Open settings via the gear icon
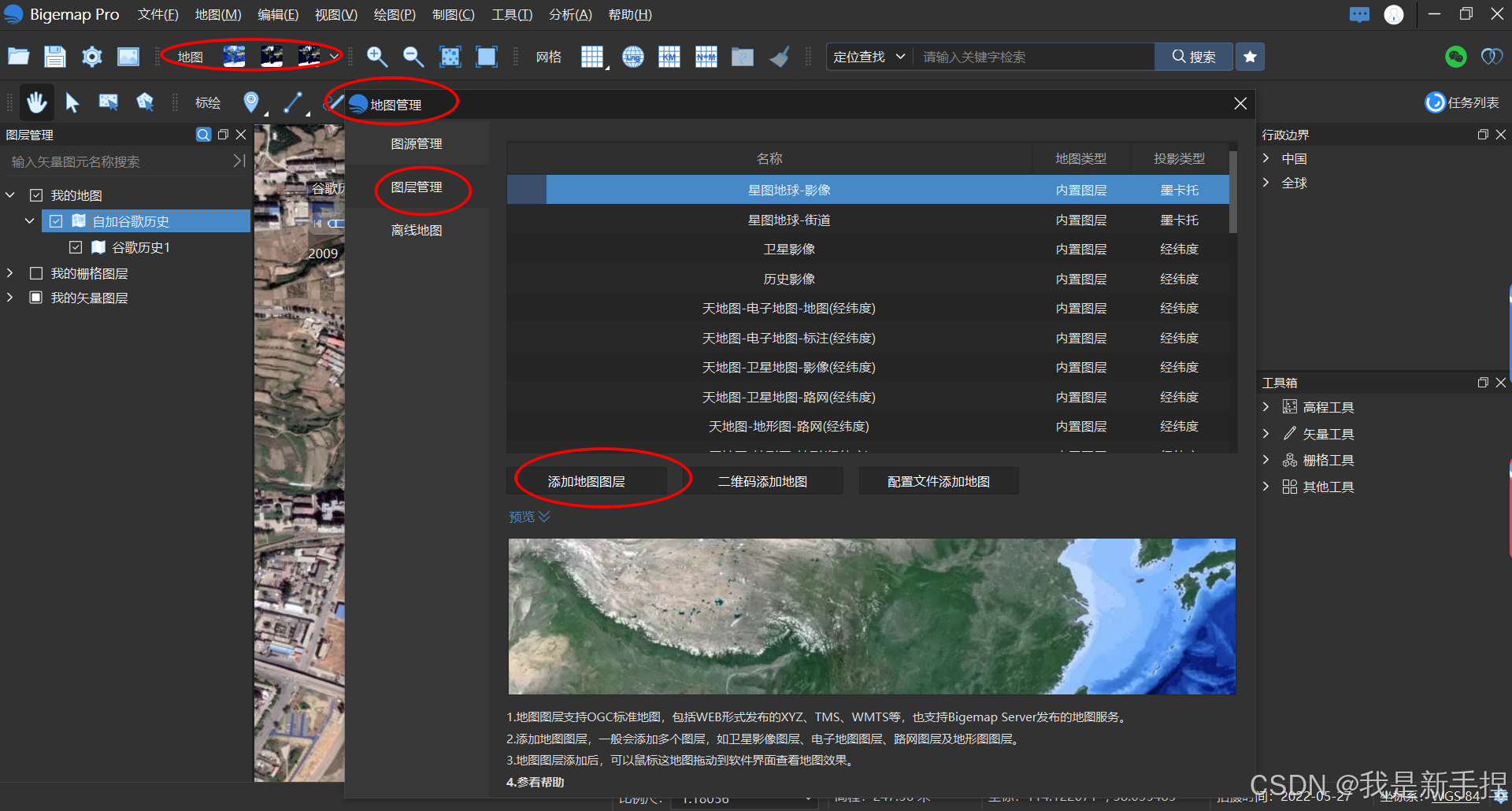The height and width of the screenshot is (811, 1512). [92, 56]
